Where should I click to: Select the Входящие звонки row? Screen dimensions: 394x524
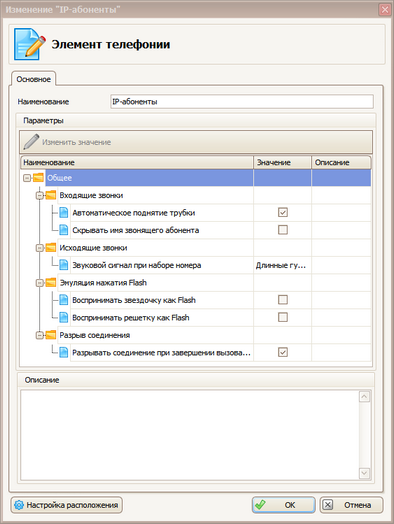196,195
